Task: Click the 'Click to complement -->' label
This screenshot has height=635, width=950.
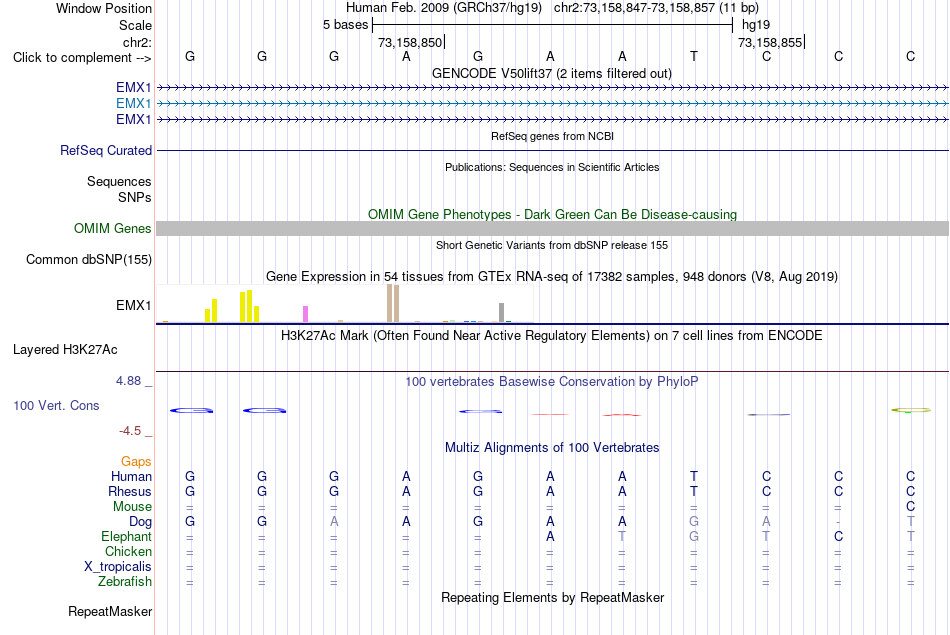Action: (x=82, y=58)
